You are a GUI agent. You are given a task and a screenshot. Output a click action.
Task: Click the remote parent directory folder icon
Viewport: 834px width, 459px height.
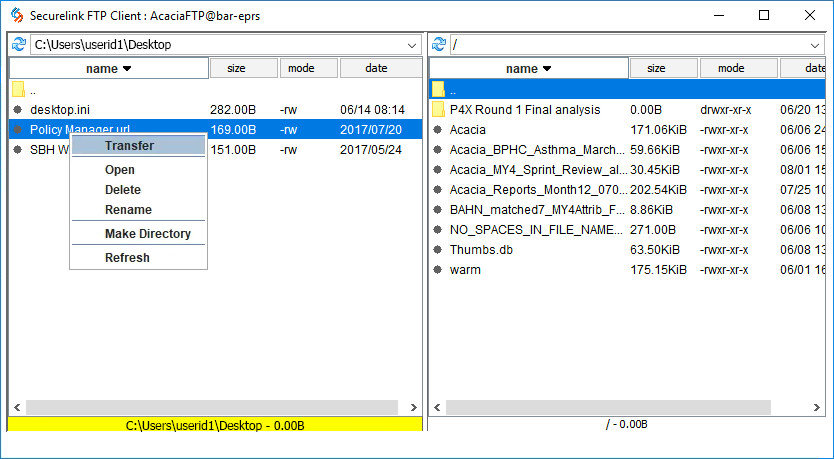(438, 89)
